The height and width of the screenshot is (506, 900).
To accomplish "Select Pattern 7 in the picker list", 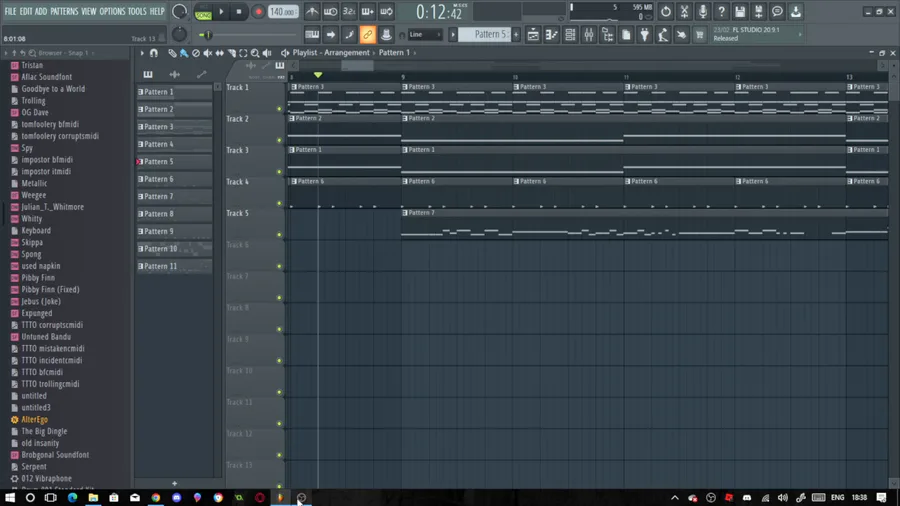I will 174,196.
